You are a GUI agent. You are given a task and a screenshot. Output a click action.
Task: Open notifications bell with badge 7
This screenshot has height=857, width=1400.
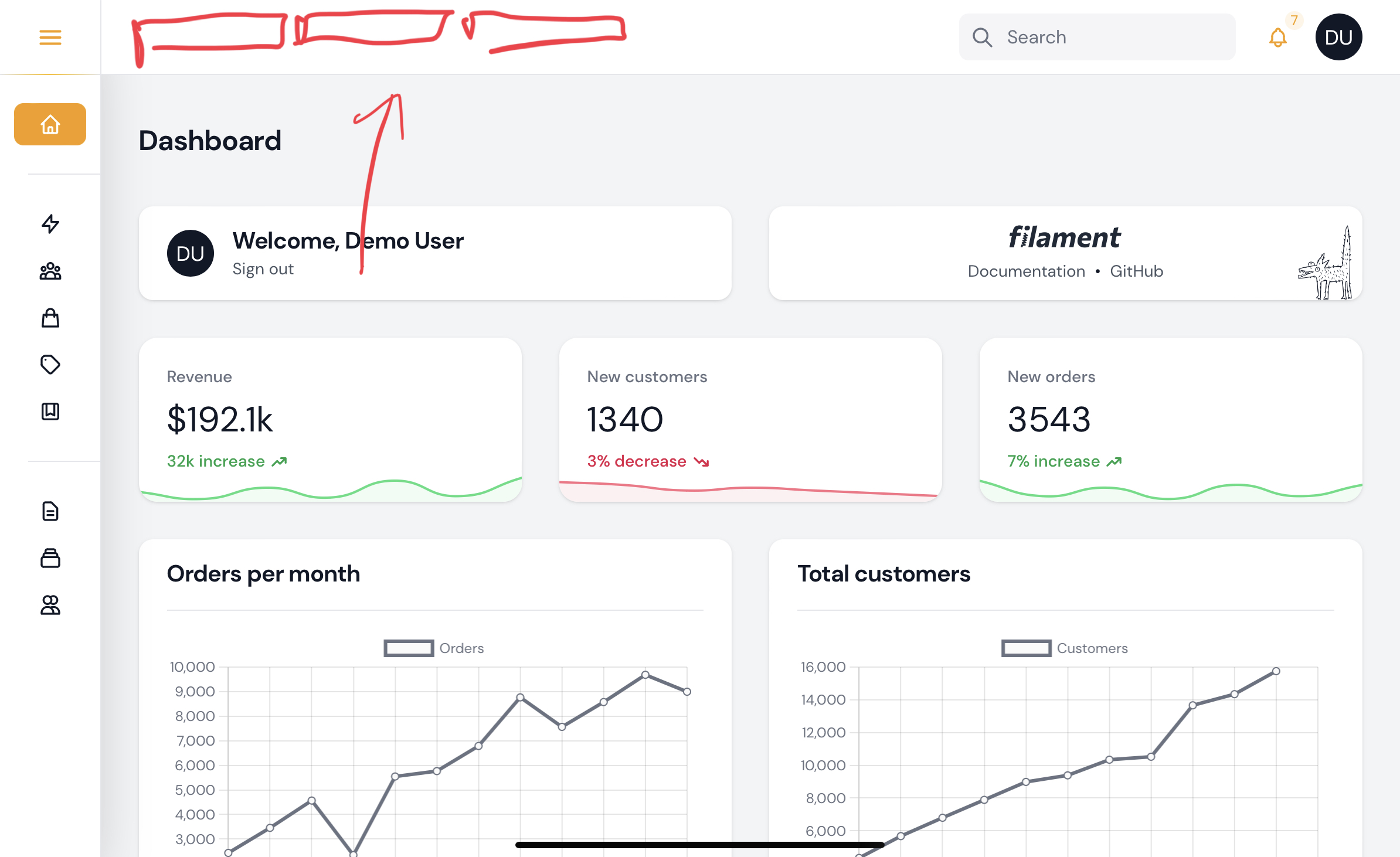click(1278, 38)
